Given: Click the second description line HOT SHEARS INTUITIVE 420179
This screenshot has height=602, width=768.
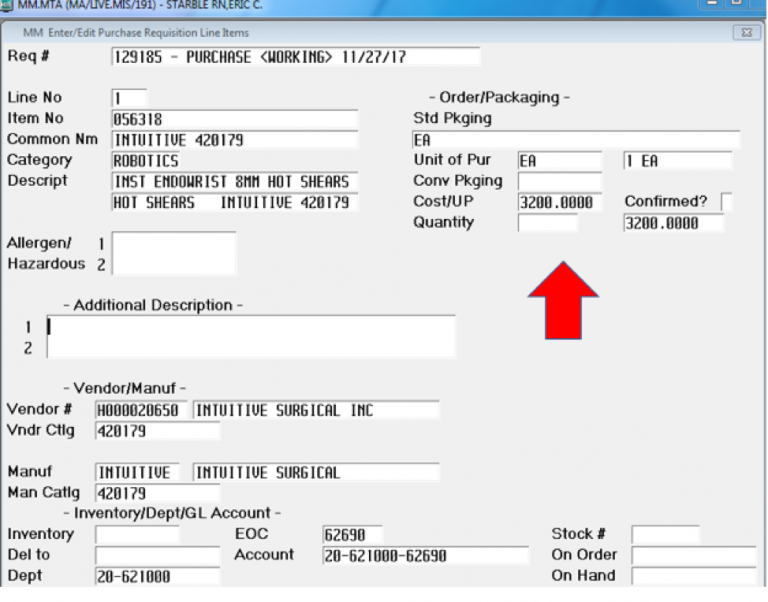Looking at the screenshot, I should coord(235,202).
